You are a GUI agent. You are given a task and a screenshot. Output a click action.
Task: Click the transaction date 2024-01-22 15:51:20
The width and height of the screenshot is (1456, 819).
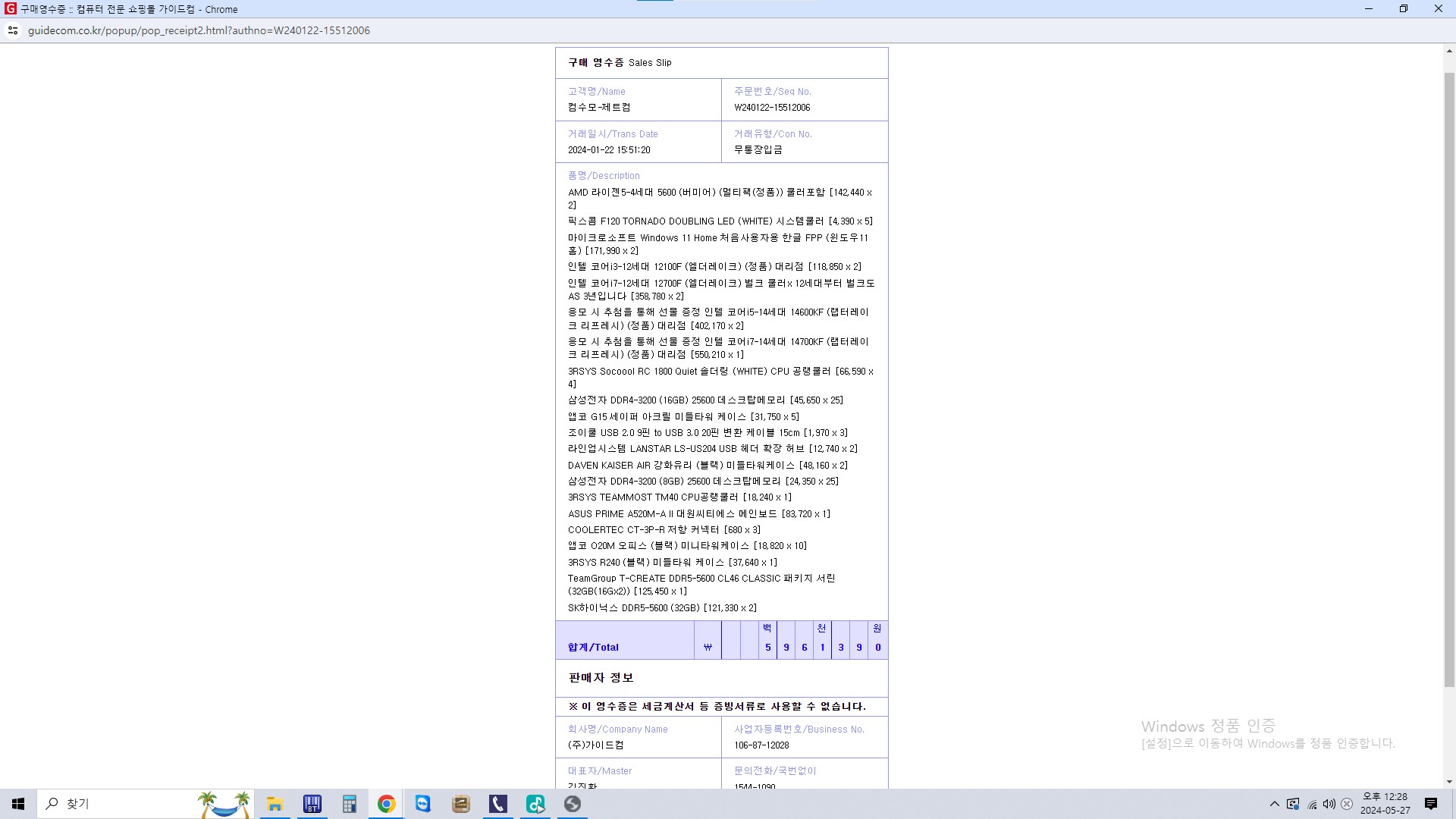pyautogui.click(x=609, y=150)
